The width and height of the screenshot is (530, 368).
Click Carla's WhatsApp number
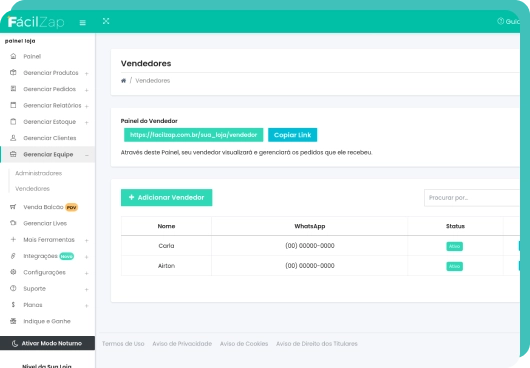pyautogui.click(x=310, y=246)
